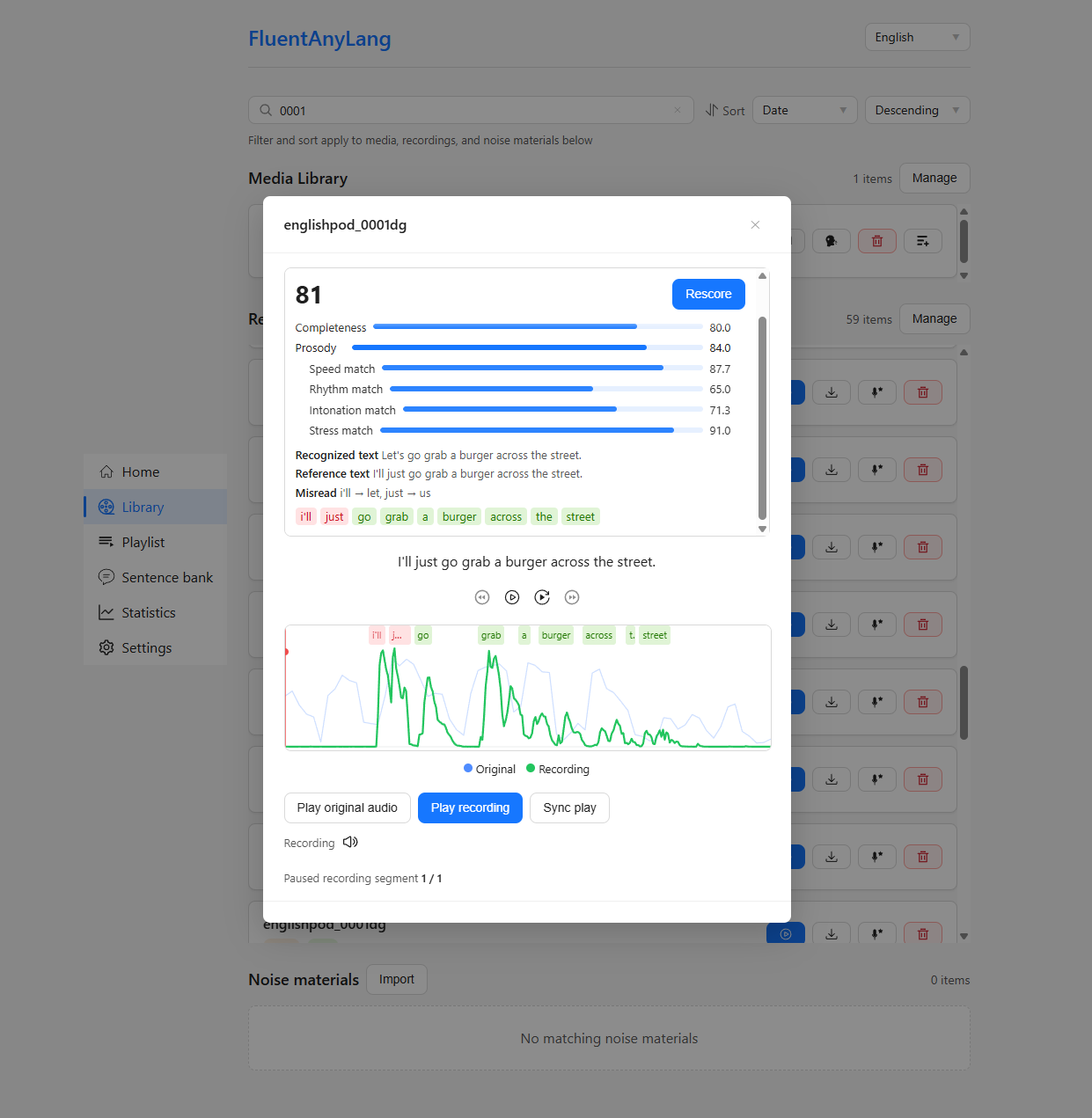
Task: Open the English language dropdown
Action: pyautogui.click(x=917, y=37)
